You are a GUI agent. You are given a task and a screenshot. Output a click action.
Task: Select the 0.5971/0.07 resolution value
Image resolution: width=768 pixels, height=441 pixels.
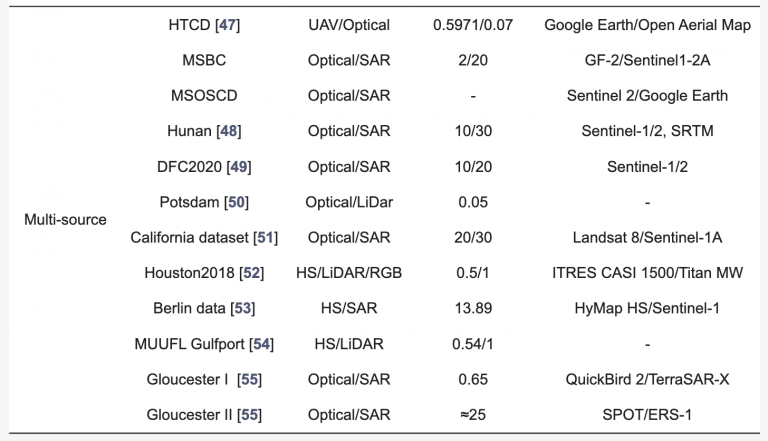(473, 25)
